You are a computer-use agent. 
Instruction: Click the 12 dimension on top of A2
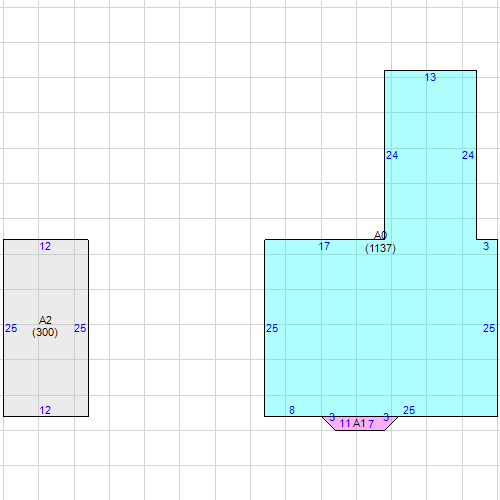pyautogui.click(x=45, y=246)
